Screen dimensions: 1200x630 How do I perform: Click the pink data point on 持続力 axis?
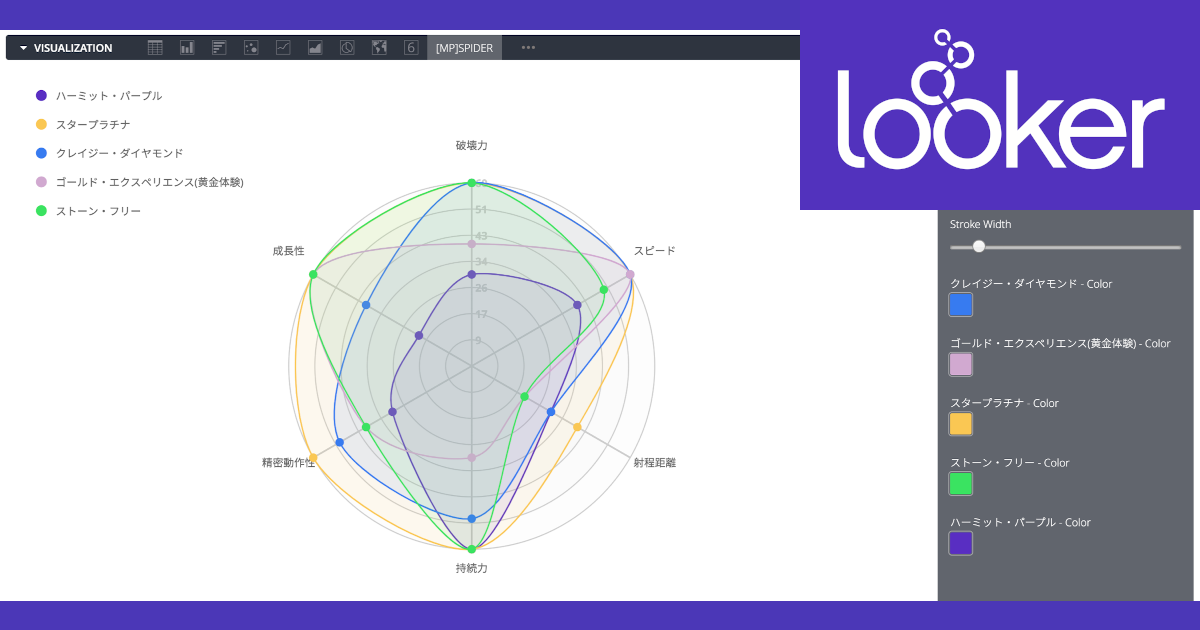472,458
